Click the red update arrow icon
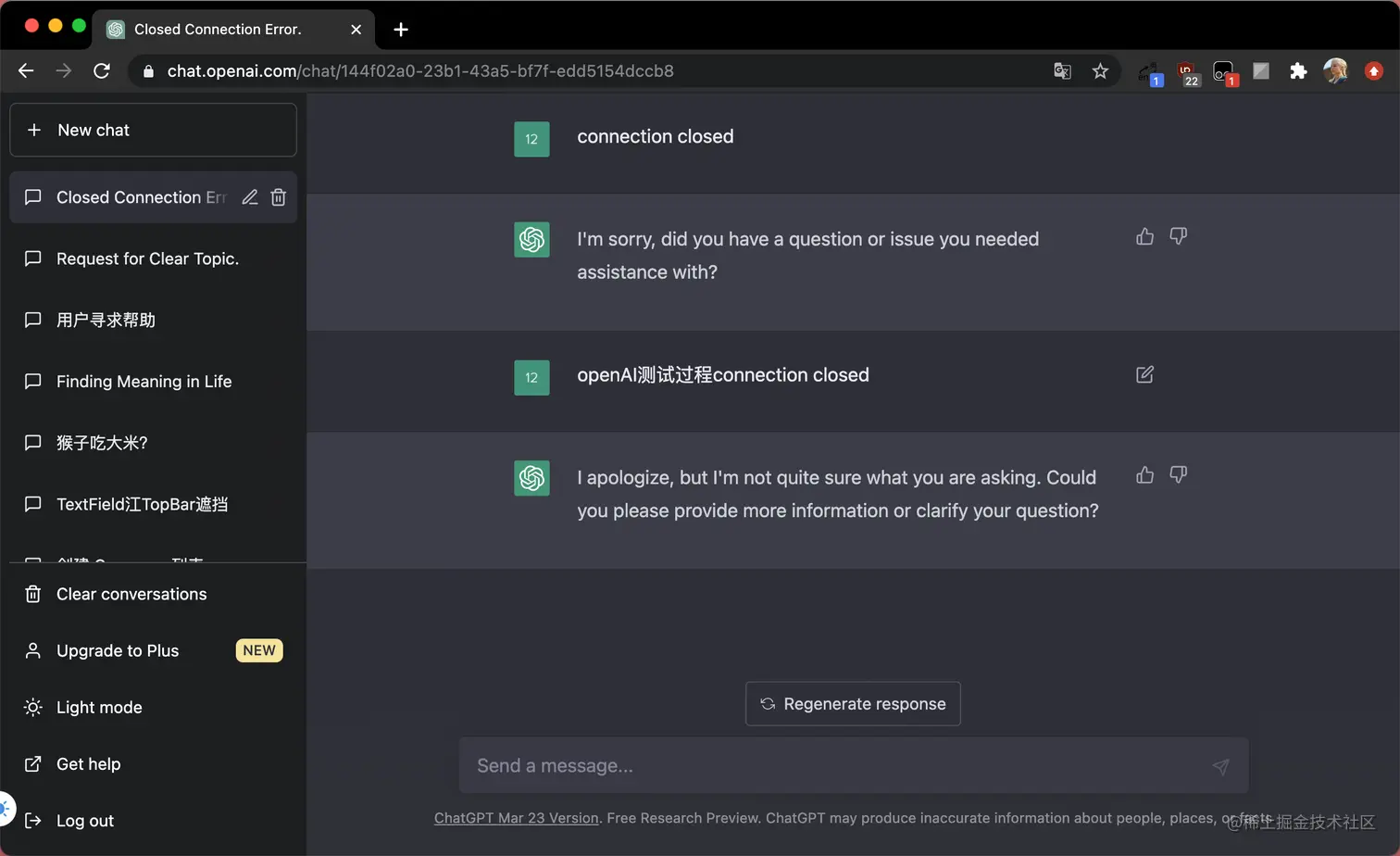Screen dimensions: 1400x856 pos(1374,71)
